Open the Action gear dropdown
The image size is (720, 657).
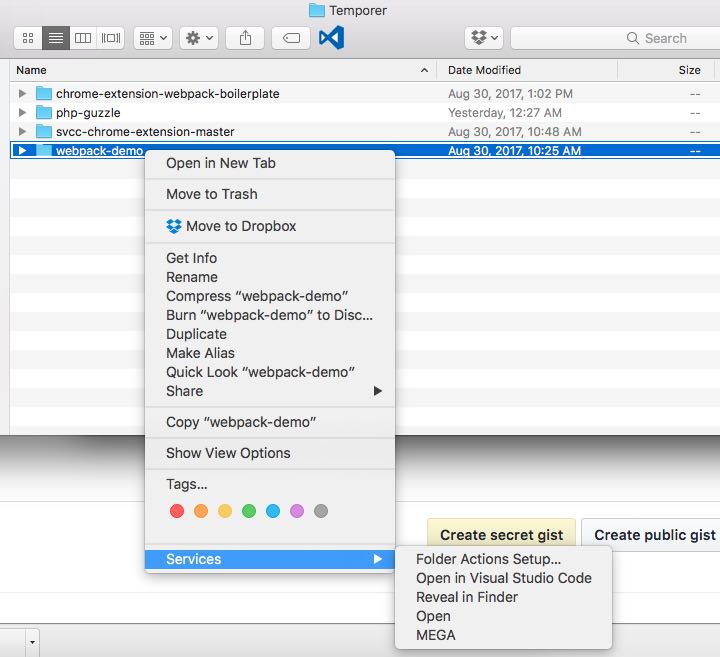(199, 38)
